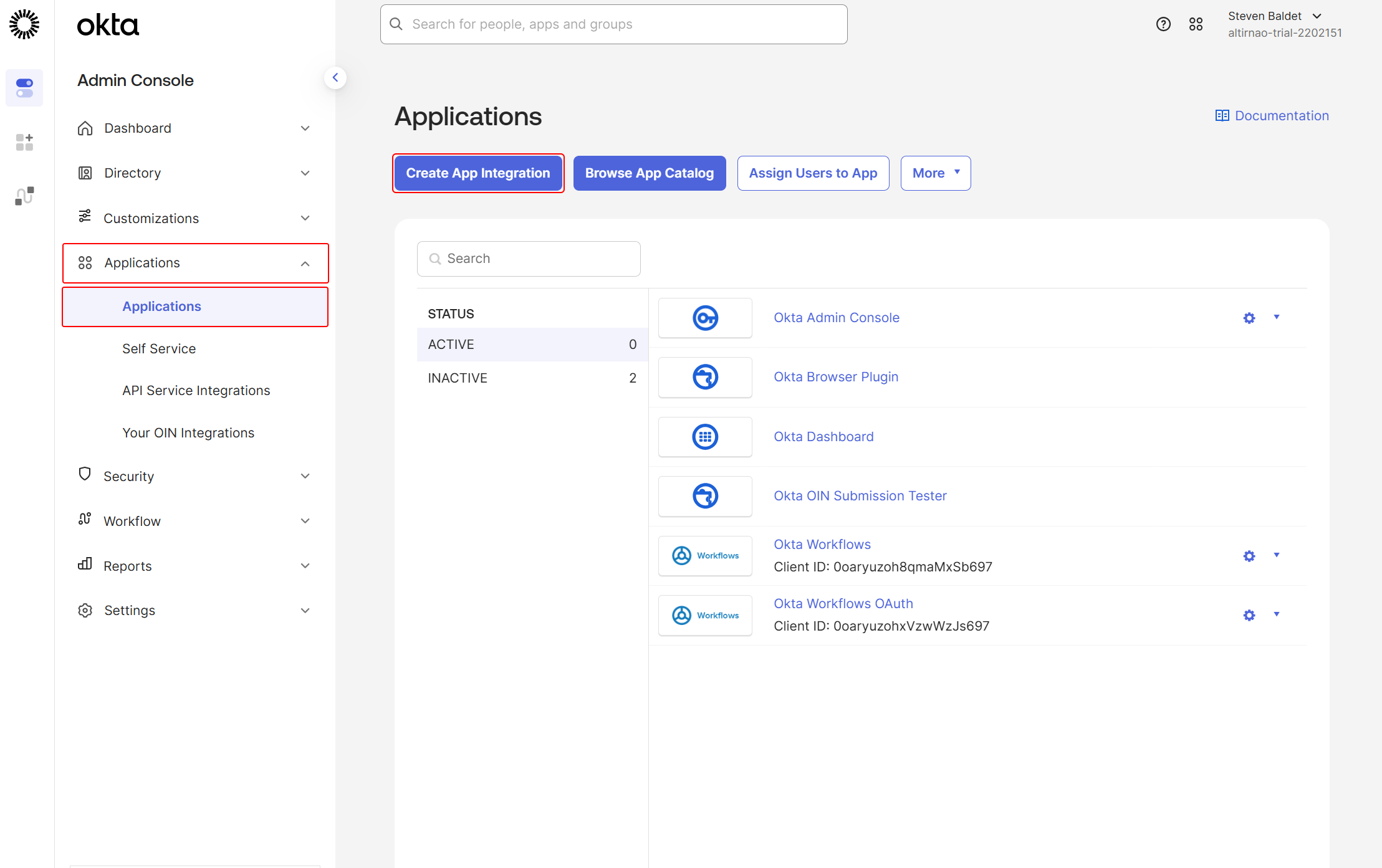1382x868 pixels.
Task: Expand the Customizations menu chevron
Action: pos(305,218)
